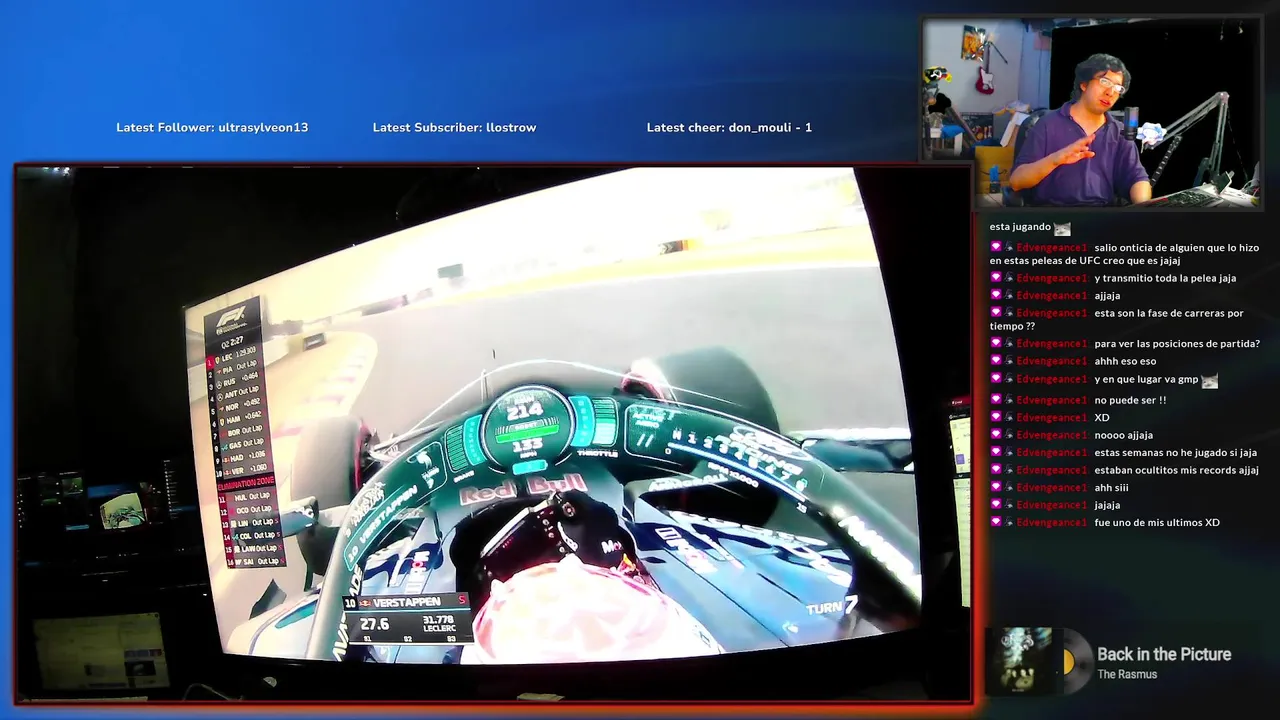1280x720 pixels.
Task: Click the "31.778 LECLERC" comparison time
Action: tap(439, 623)
